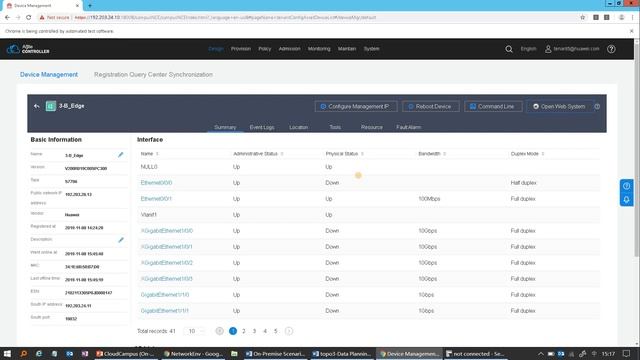Open CloudCampus PowerPoint in taskbar

tap(125, 354)
